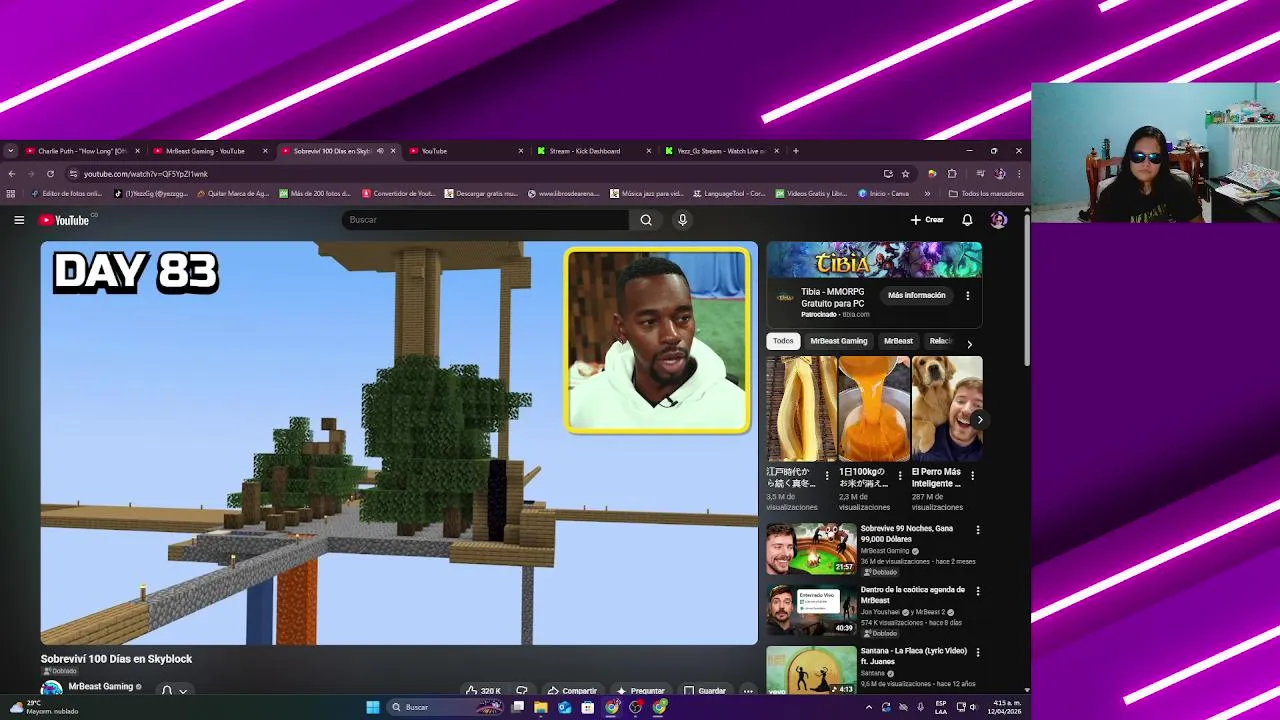1280x720 pixels.
Task: Open the tab search dropdown arrow
Action: pos(10,151)
